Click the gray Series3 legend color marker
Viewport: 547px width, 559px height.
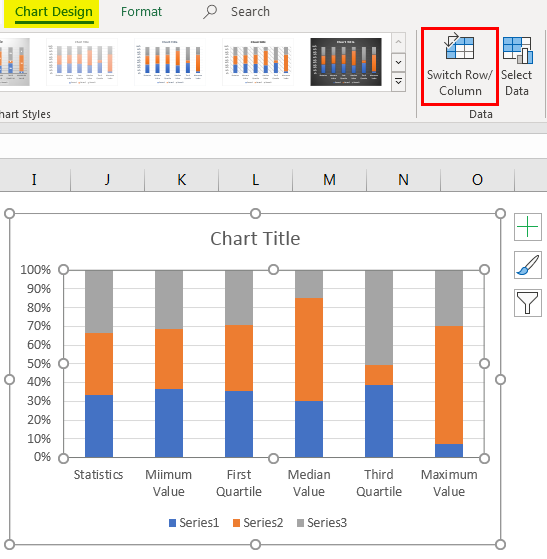click(x=300, y=523)
